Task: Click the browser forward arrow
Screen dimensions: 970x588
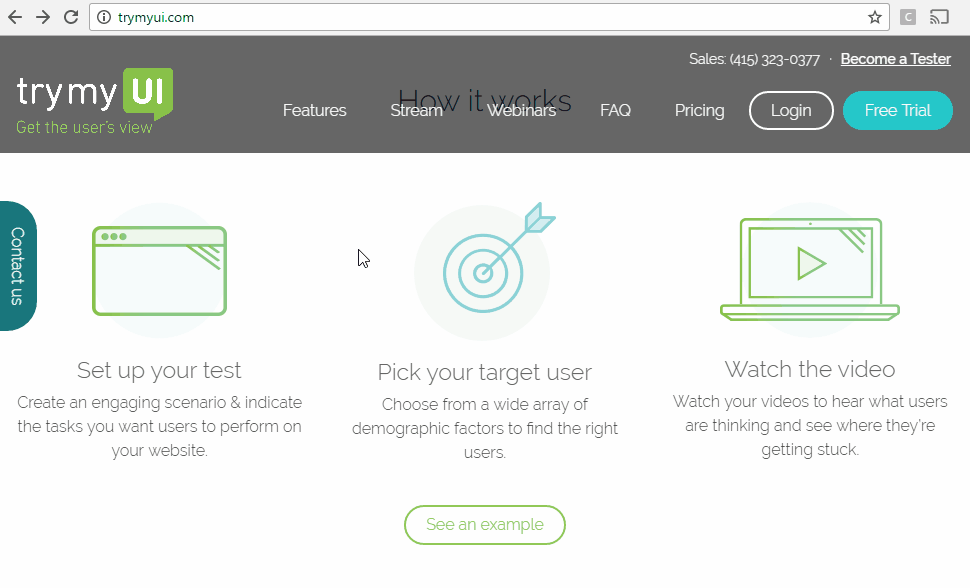Action: click(43, 17)
